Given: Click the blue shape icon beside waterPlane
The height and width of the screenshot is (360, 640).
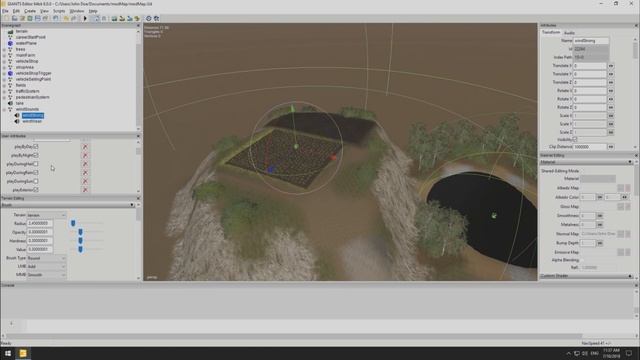Looking at the screenshot, I should click(10, 43).
